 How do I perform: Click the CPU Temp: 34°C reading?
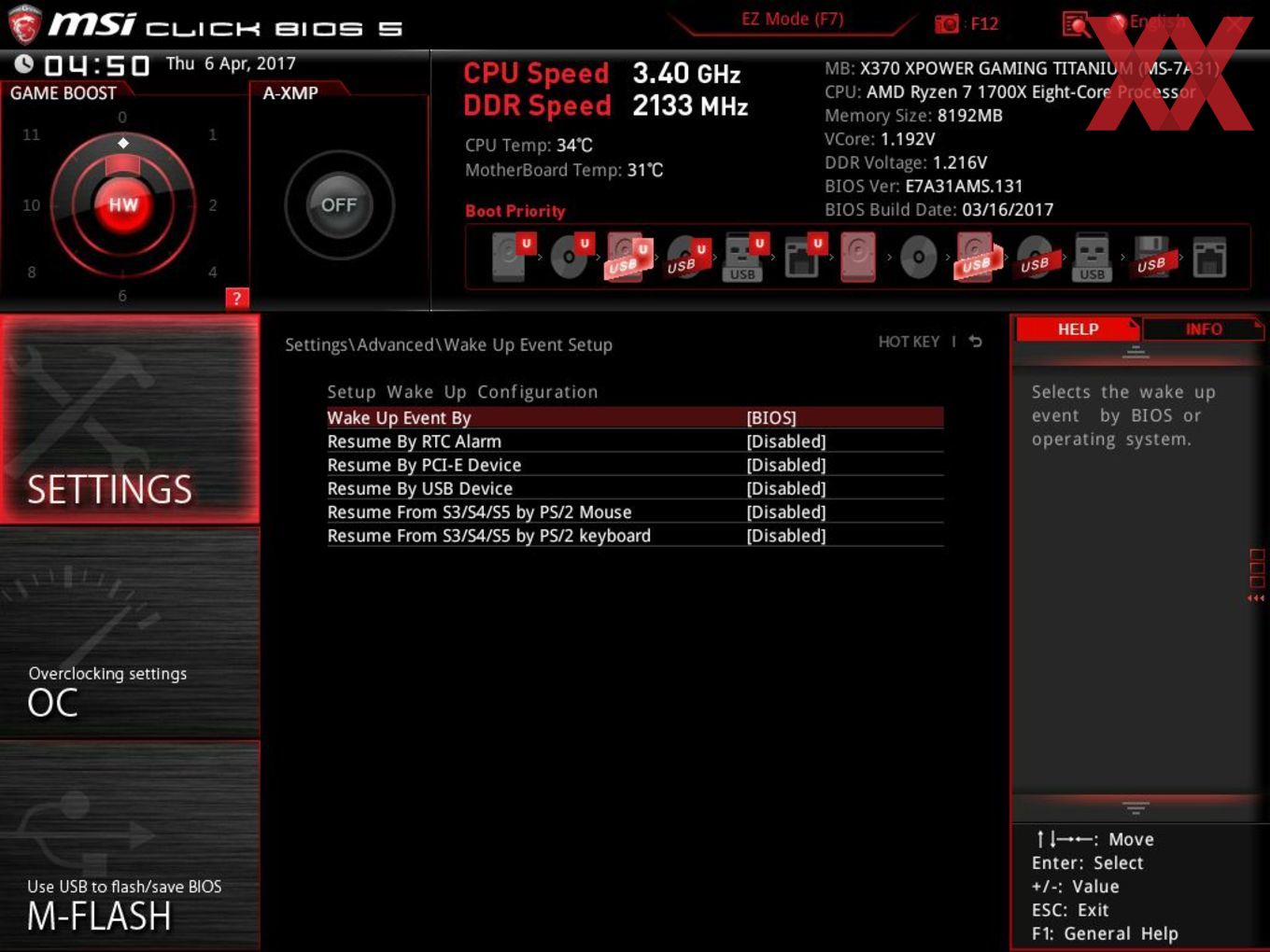[x=529, y=146]
